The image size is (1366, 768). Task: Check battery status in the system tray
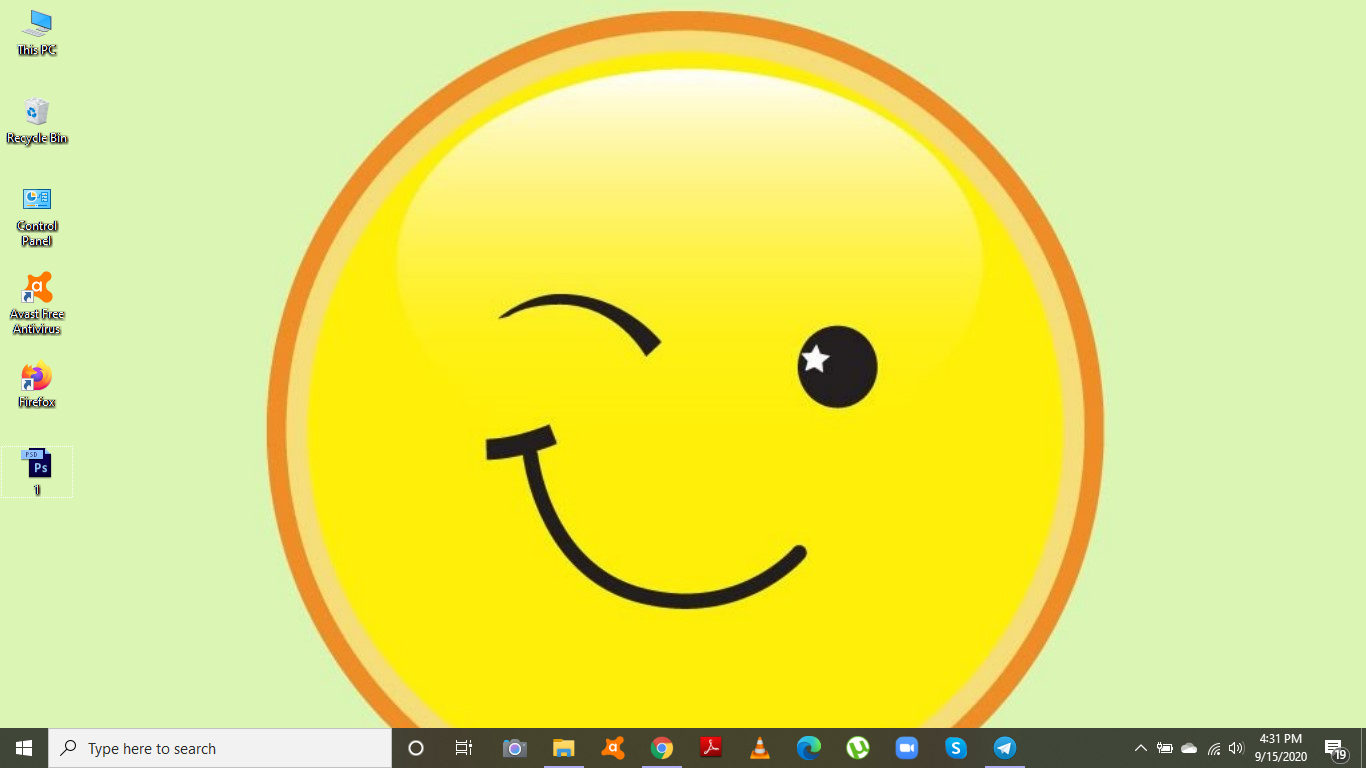(1165, 748)
